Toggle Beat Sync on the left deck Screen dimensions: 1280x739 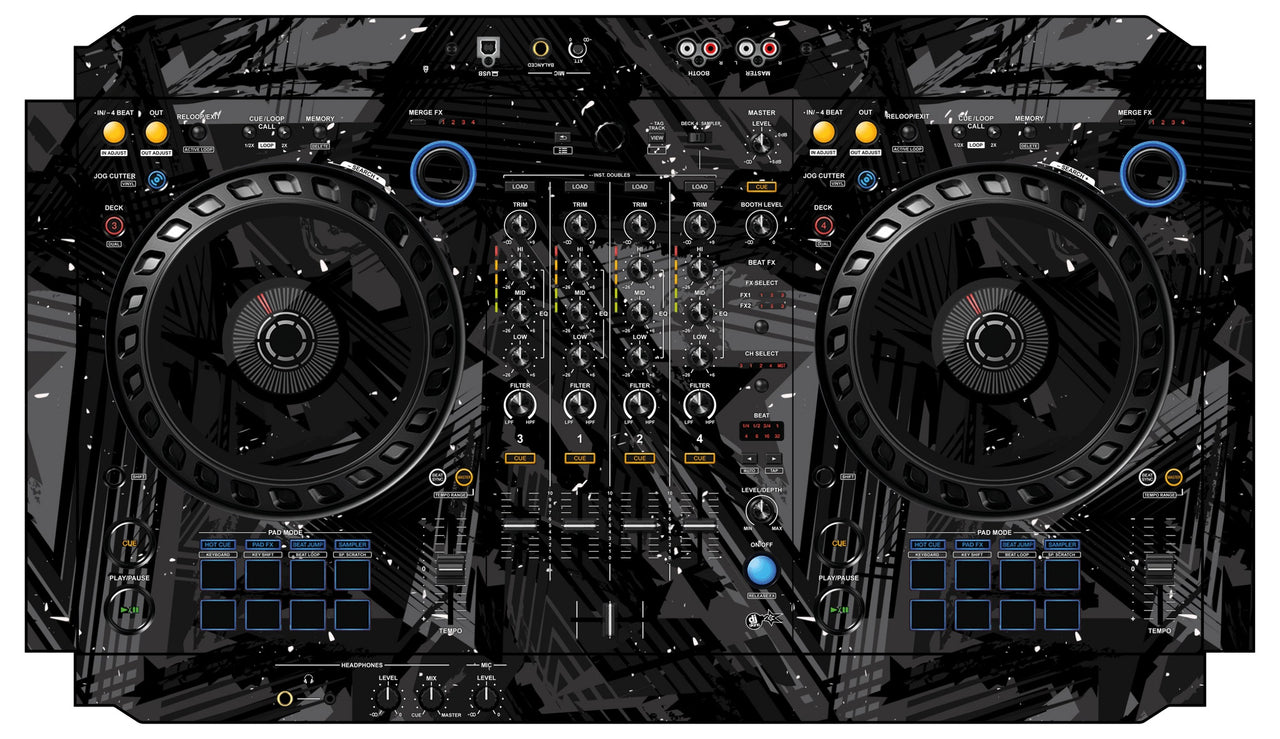(437, 477)
